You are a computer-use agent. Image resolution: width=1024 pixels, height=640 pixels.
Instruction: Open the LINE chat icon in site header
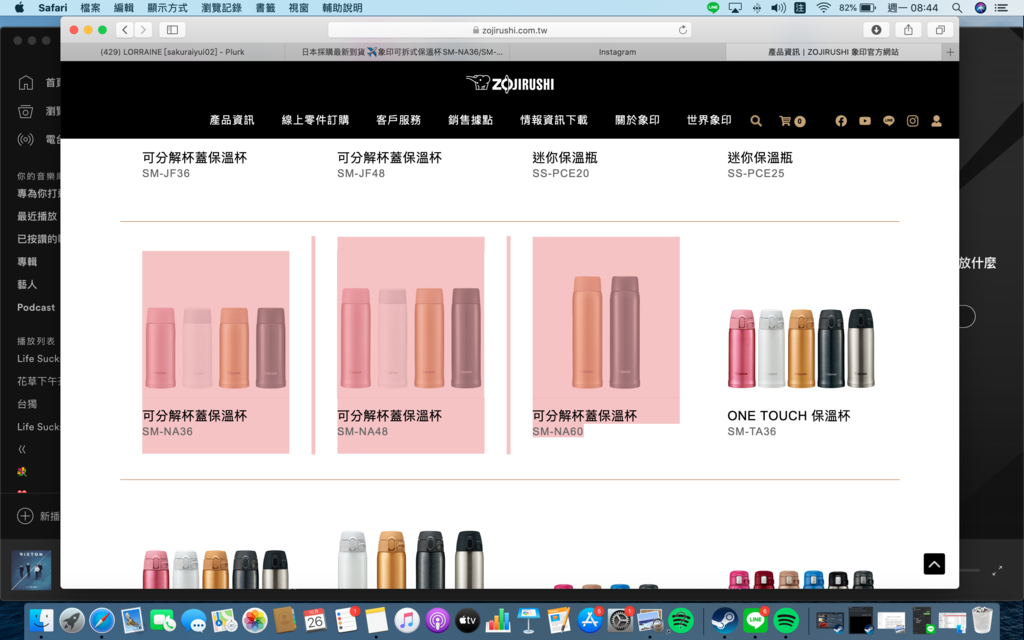(889, 121)
